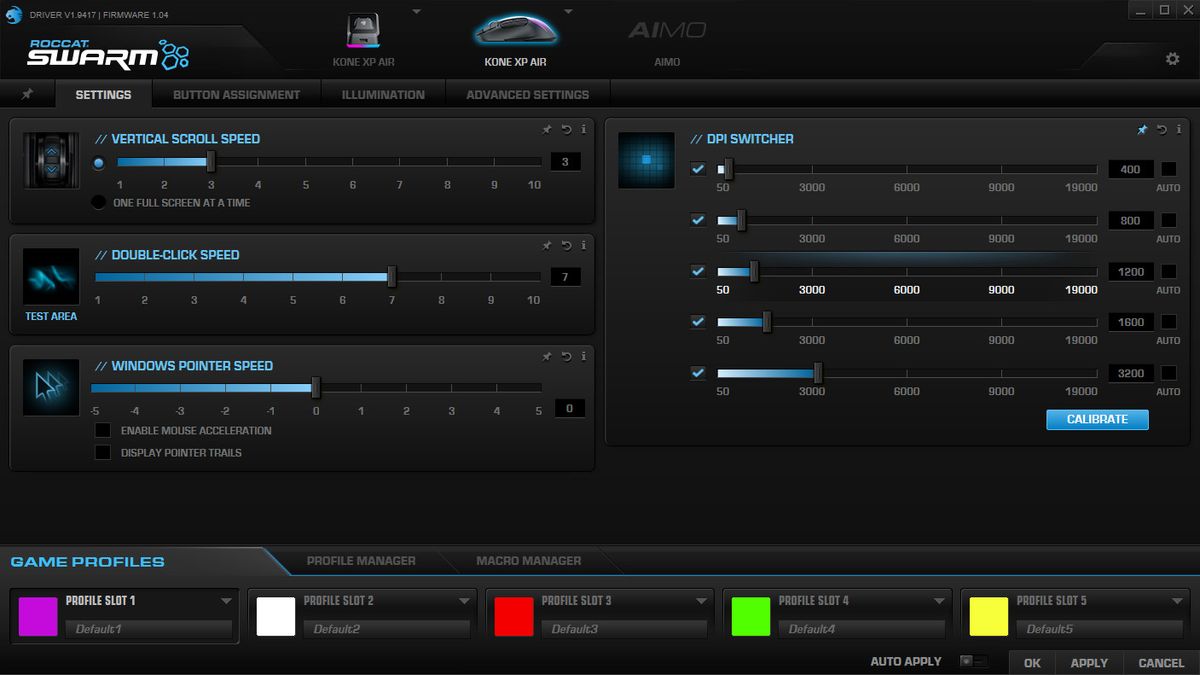Open the settings gear icon
This screenshot has height=675, width=1200.
[1172, 59]
